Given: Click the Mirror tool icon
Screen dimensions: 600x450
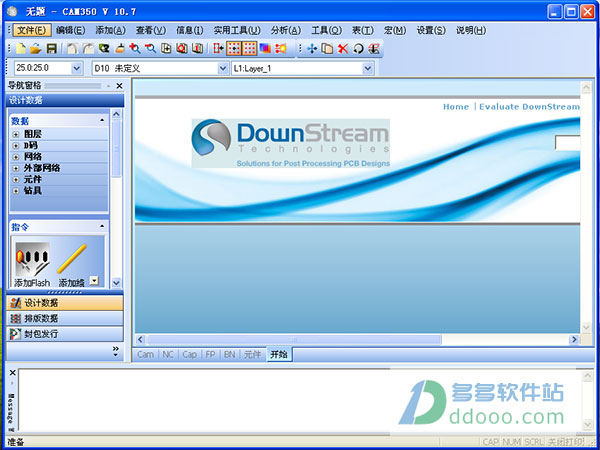Looking at the screenshot, I should (x=374, y=49).
